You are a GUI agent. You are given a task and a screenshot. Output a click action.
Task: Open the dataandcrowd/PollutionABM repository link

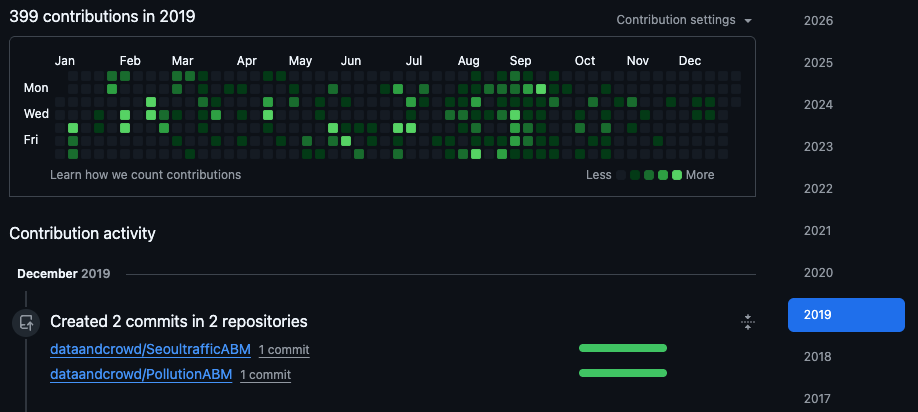(141, 374)
